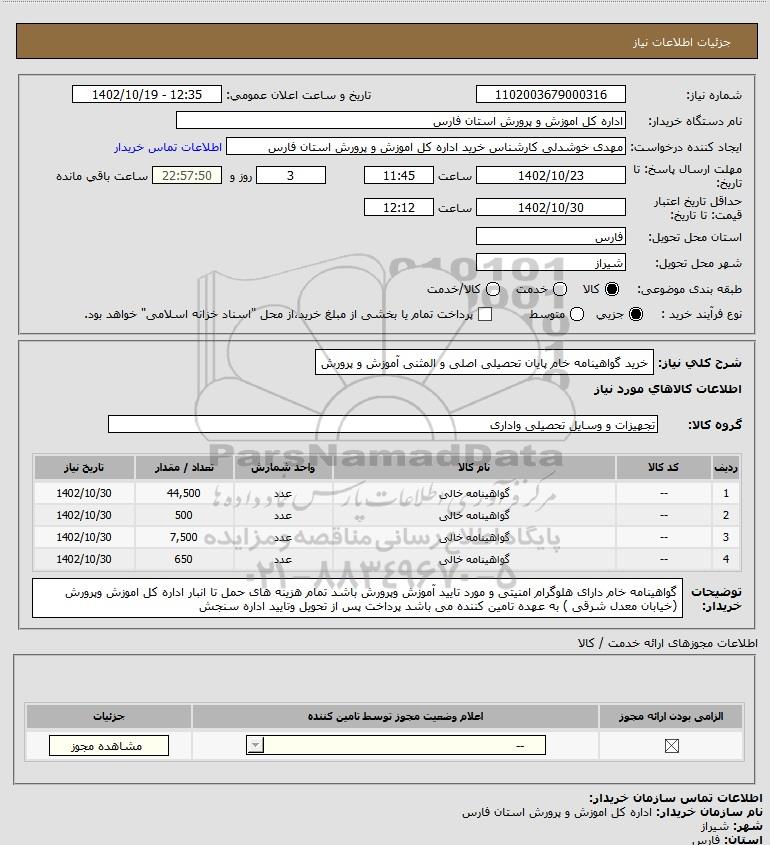
Task: Click the response time field 11:45
Action: [x=399, y=175]
